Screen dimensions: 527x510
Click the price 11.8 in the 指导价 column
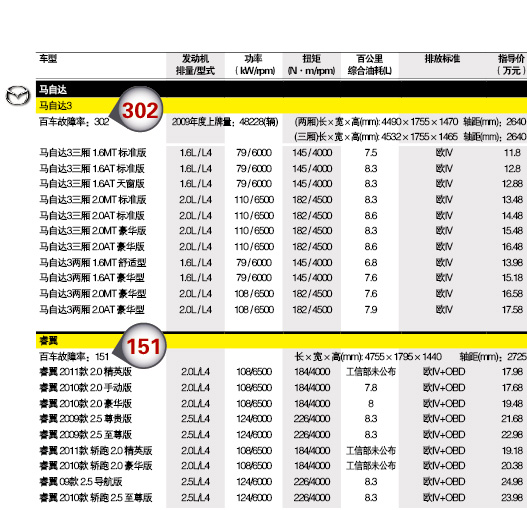pyautogui.click(x=512, y=153)
